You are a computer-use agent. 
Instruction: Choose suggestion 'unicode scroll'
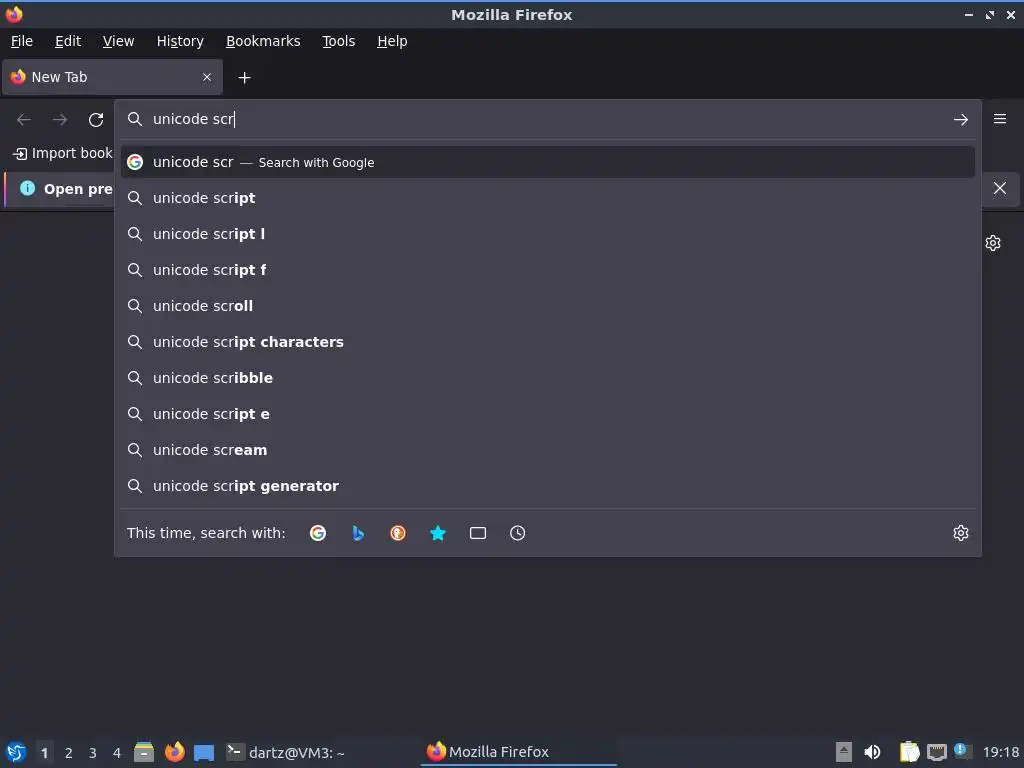click(x=547, y=306)
